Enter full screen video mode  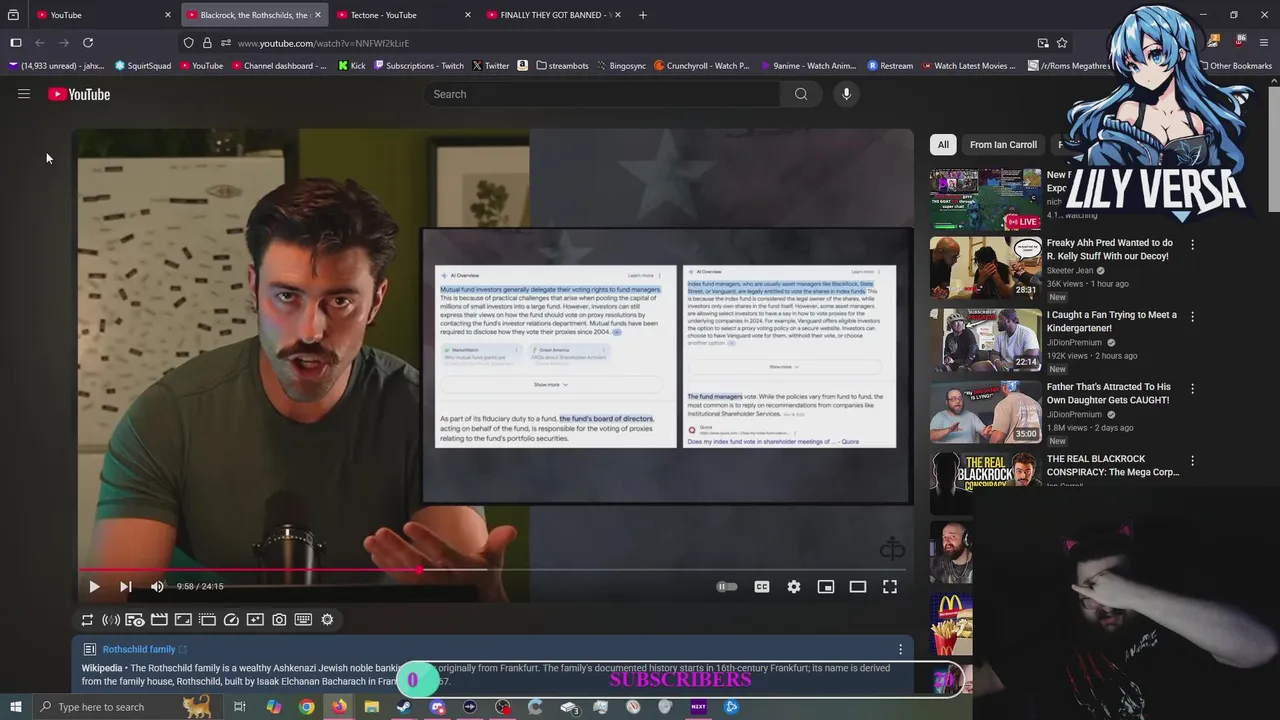(x=890, y=587)
